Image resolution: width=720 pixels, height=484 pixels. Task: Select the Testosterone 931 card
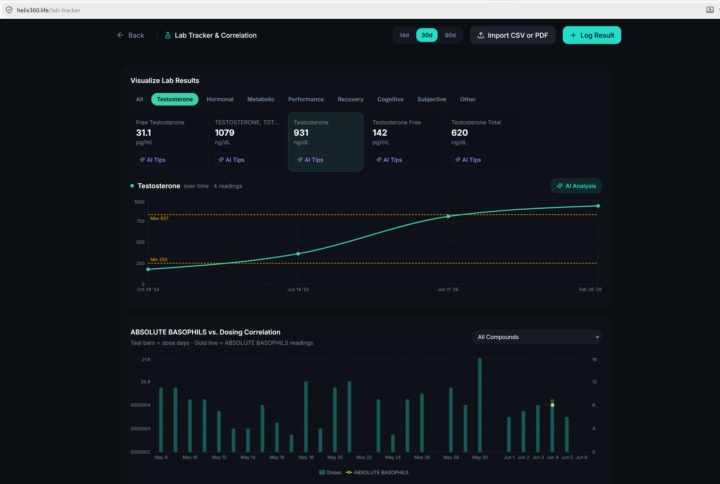[x=326, y=142]
